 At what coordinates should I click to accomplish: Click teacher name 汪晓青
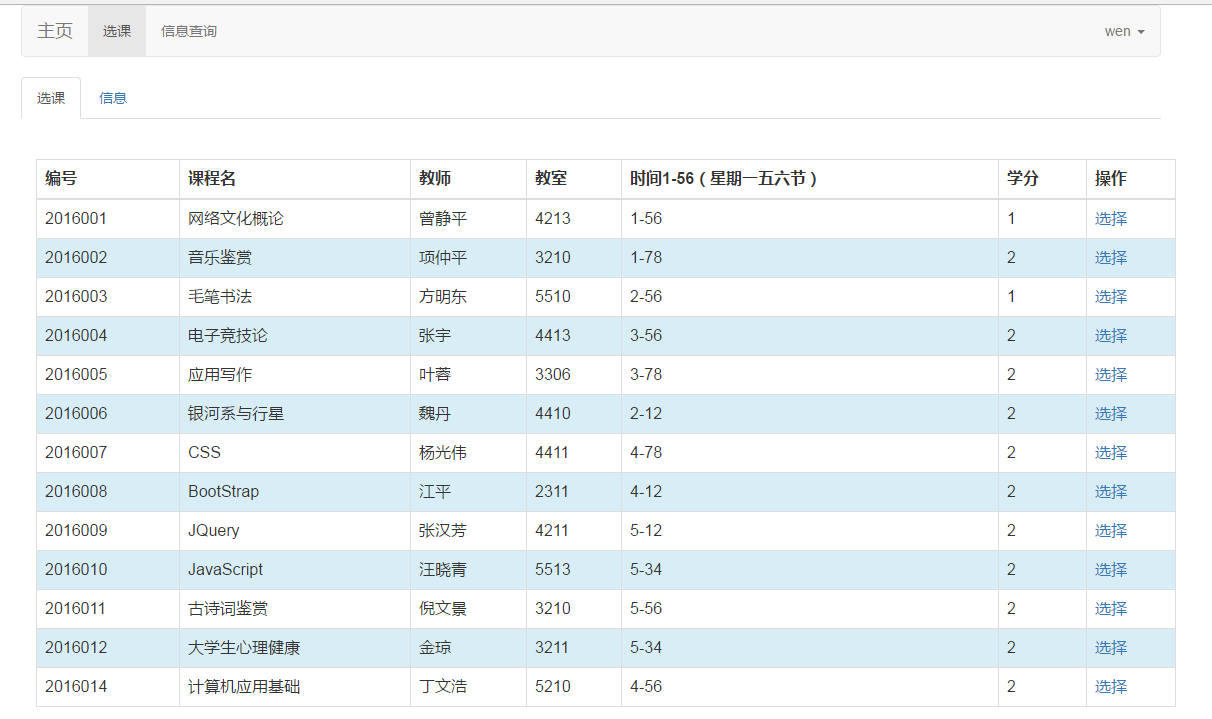(443, 569)
